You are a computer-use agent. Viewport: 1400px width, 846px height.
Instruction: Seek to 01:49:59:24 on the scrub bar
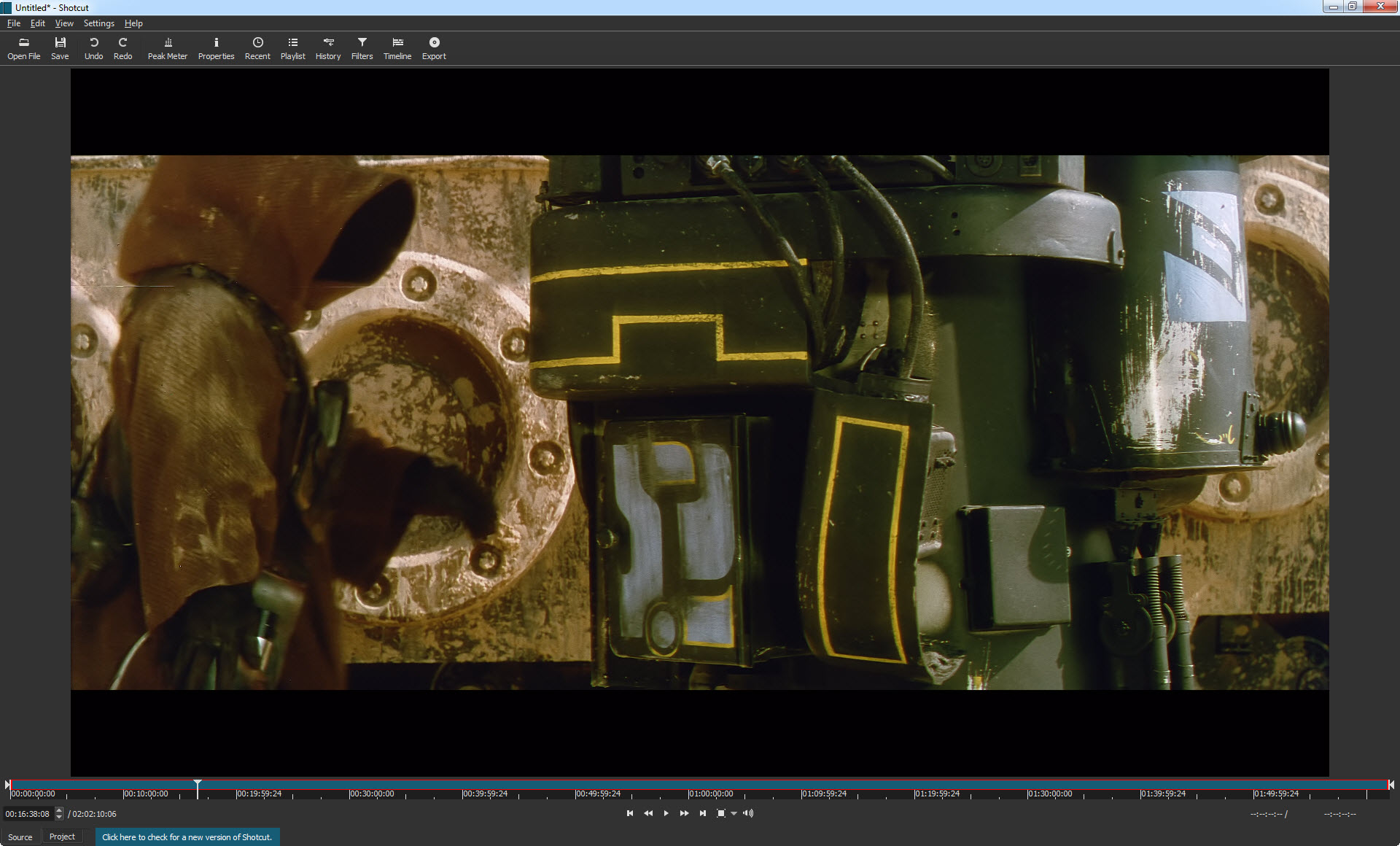point(1275,793)
